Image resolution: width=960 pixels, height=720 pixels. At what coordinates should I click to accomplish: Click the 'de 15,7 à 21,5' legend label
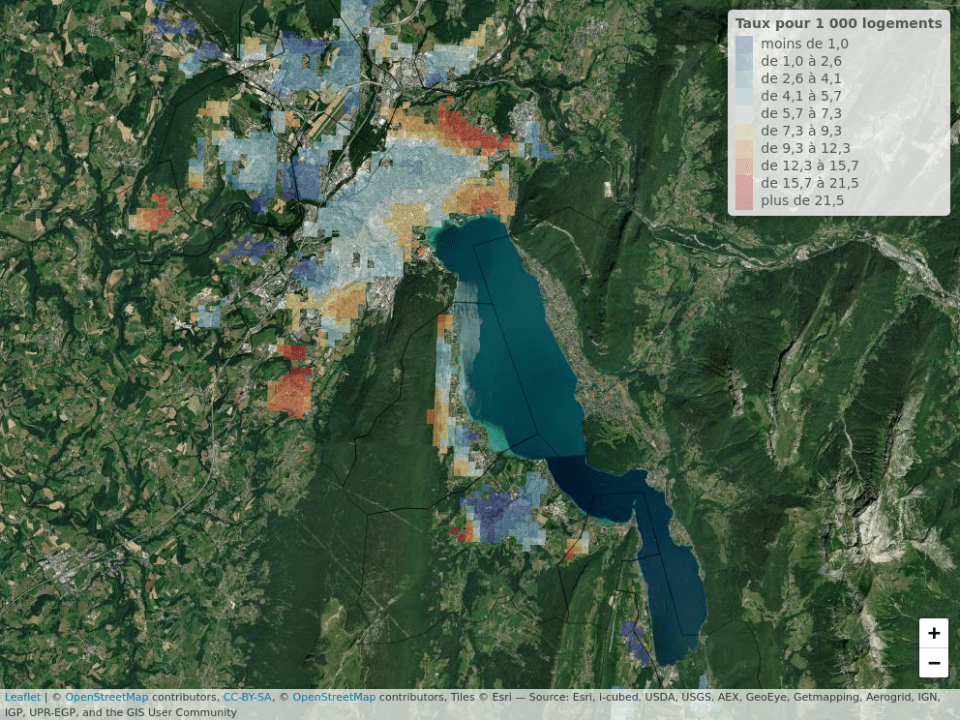pos(809,183)
